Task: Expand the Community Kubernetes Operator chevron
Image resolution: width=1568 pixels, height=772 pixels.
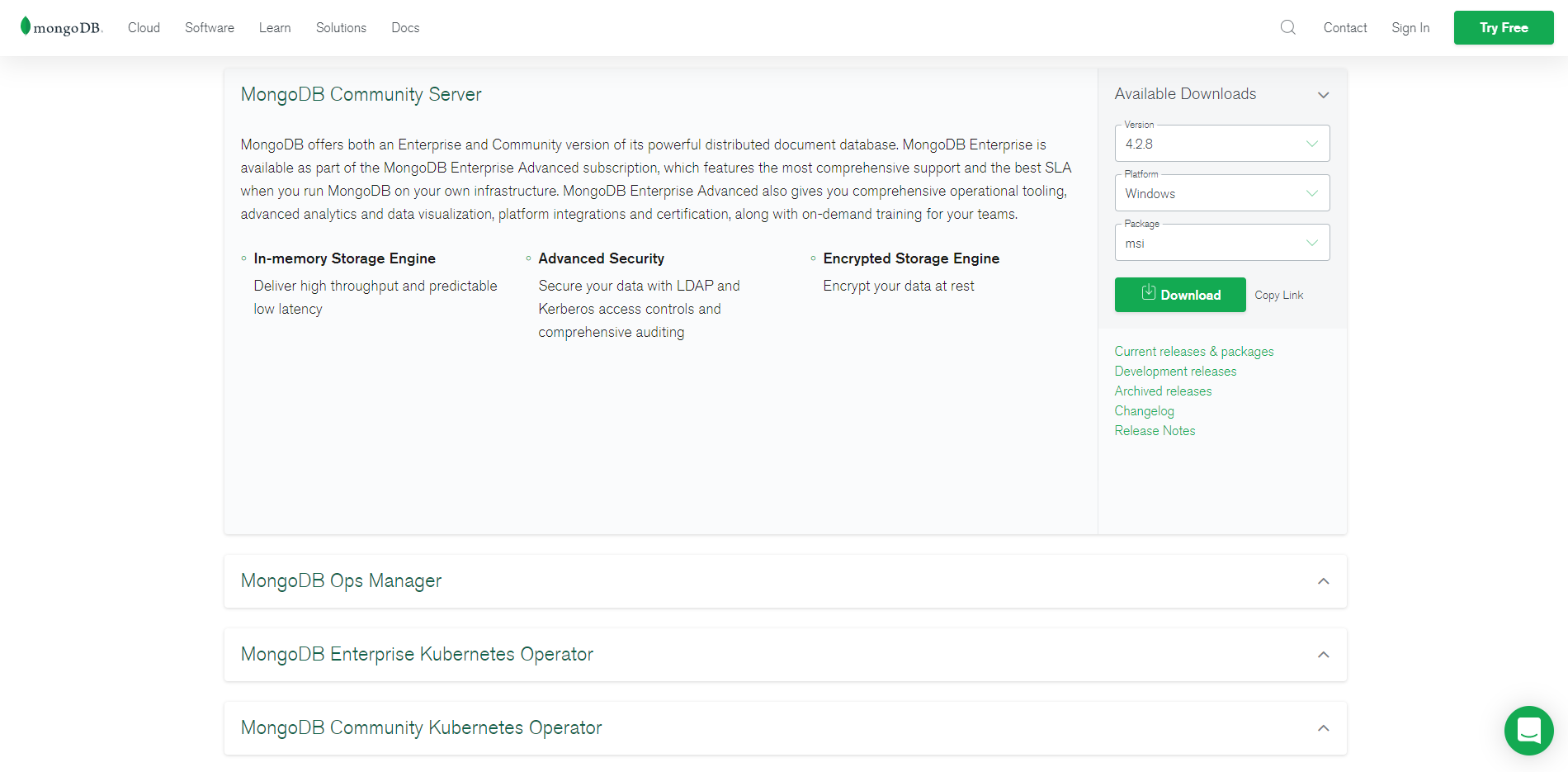Action: tap(1324, 728)
